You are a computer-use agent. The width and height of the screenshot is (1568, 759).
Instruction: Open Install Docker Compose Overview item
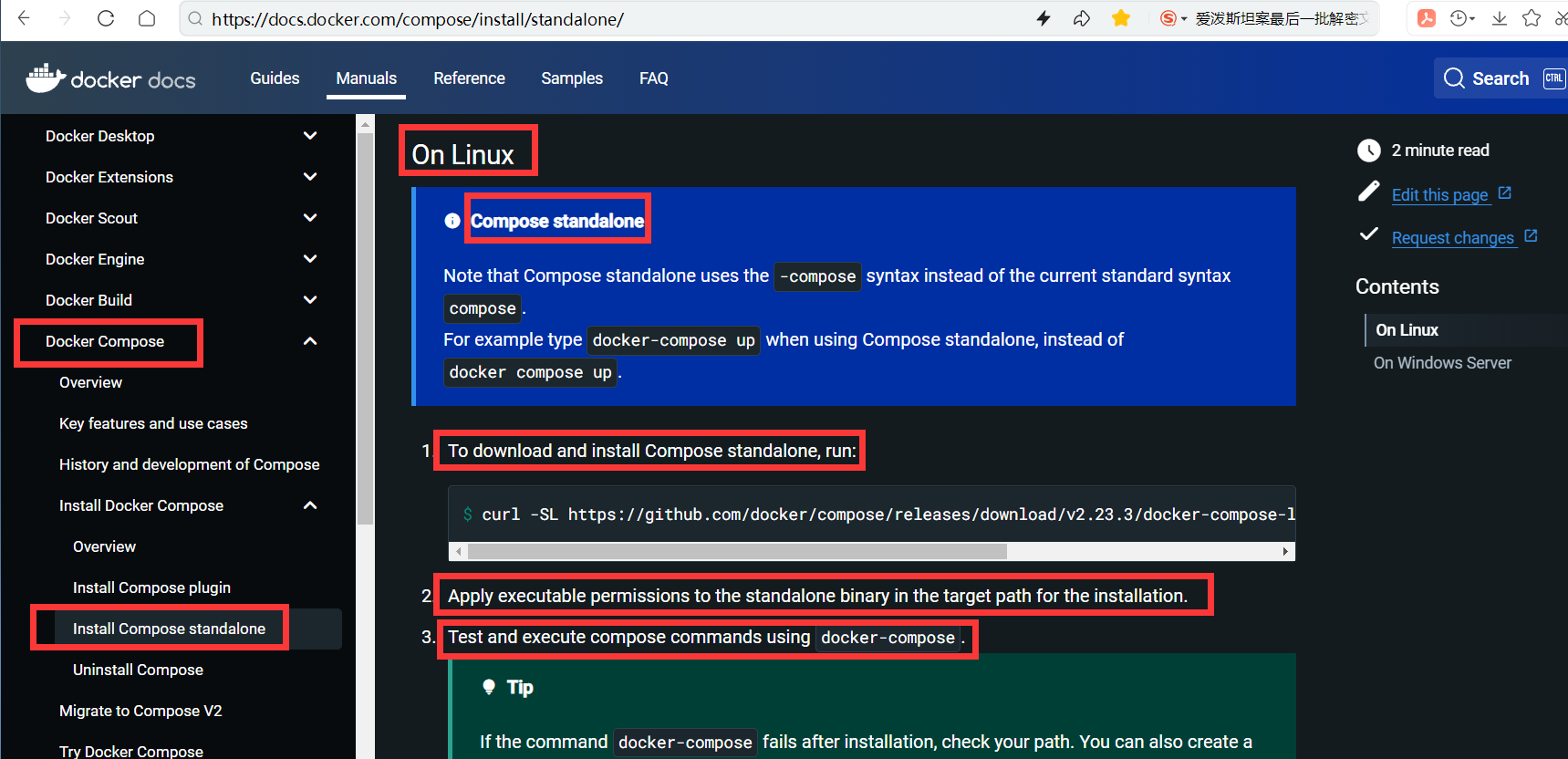pos(104,546)
